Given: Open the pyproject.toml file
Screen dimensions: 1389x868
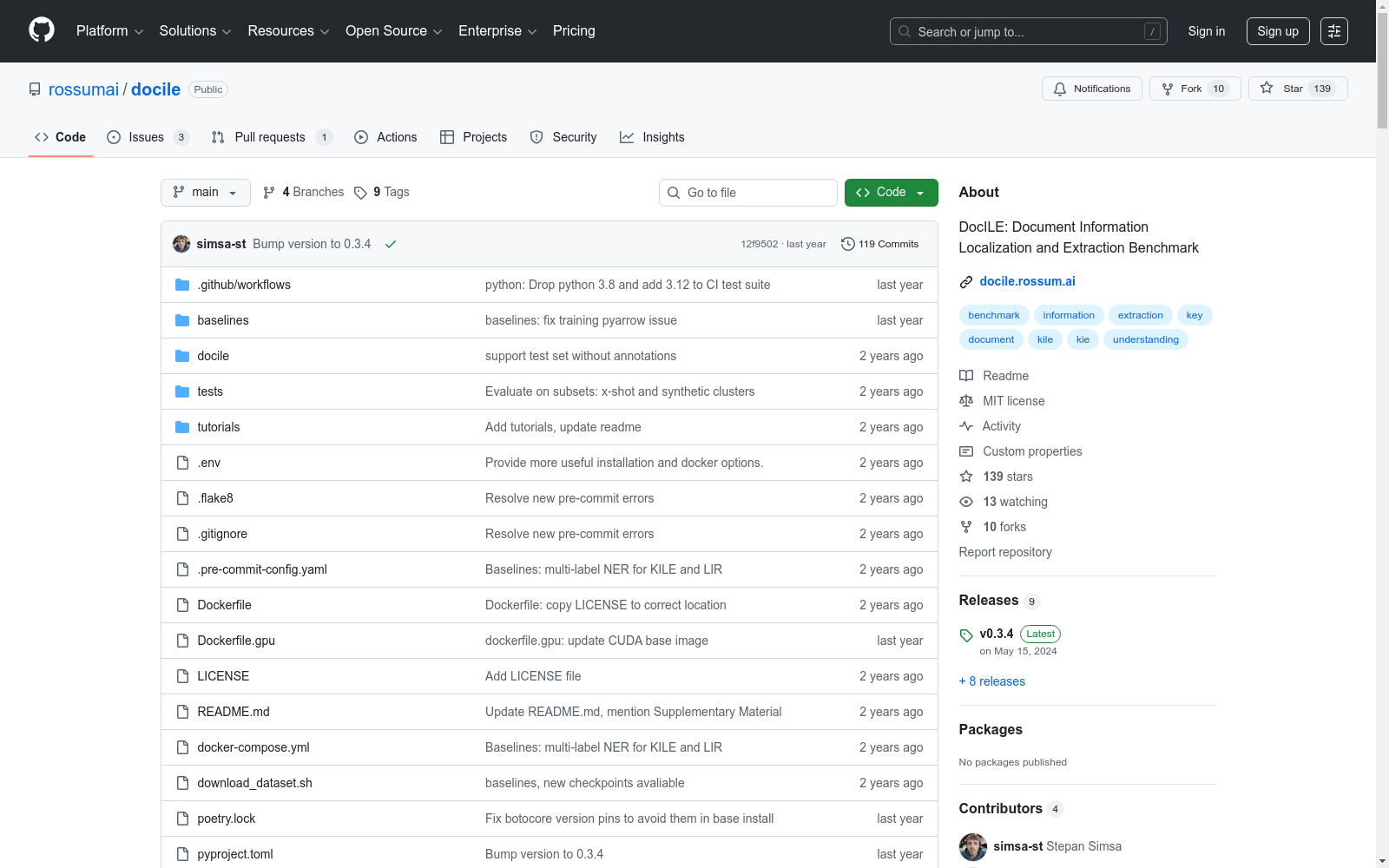Looking at the screenshot, I should point(235,854).
